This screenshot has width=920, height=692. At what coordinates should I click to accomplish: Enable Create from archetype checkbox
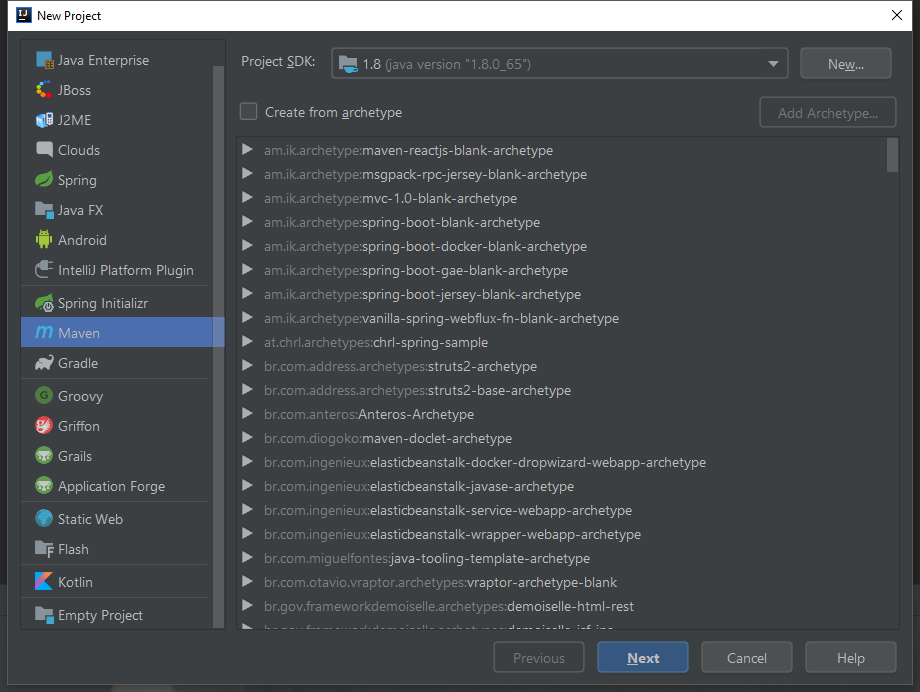[248, 112]
